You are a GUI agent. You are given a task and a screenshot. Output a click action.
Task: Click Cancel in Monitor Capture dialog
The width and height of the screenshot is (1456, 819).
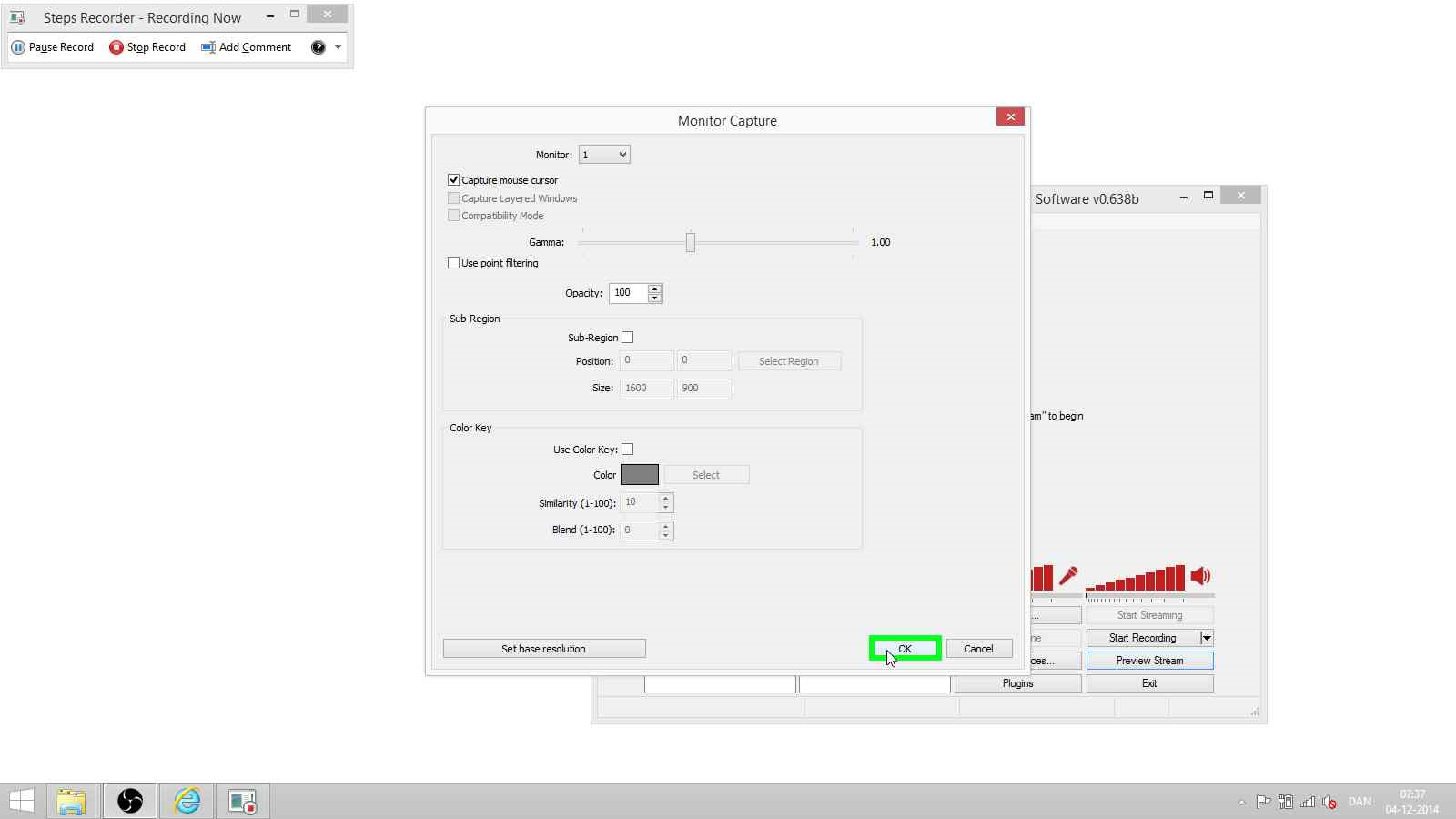pos(978,649)
